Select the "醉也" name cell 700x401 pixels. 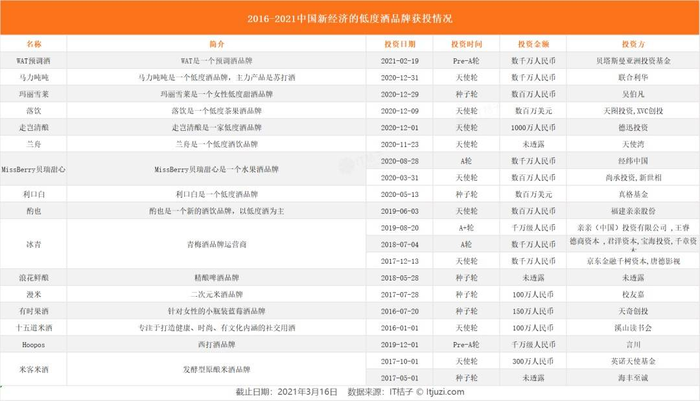pyautogui.click(x=33, y=211)
